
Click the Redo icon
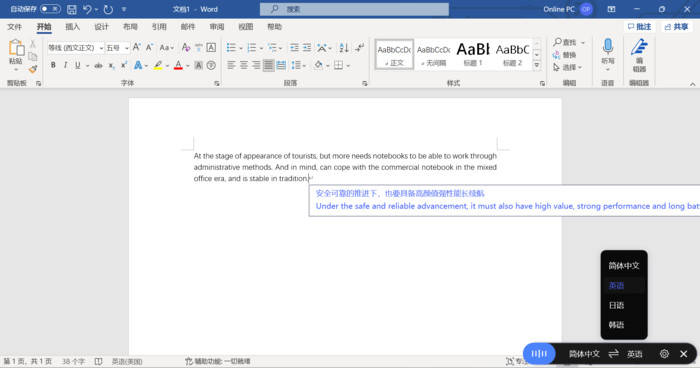tap(108, 9)
